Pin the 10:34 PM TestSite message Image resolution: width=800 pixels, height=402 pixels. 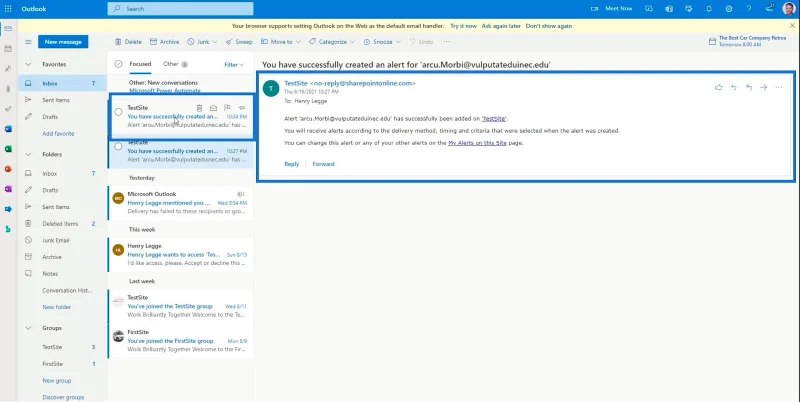(x=242, y=108)
